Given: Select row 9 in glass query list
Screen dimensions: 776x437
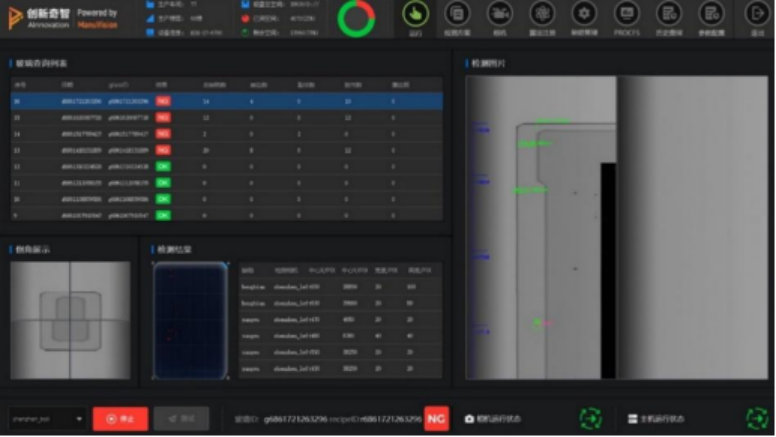Looking at the screenshot, I should [x=227, y=215].
